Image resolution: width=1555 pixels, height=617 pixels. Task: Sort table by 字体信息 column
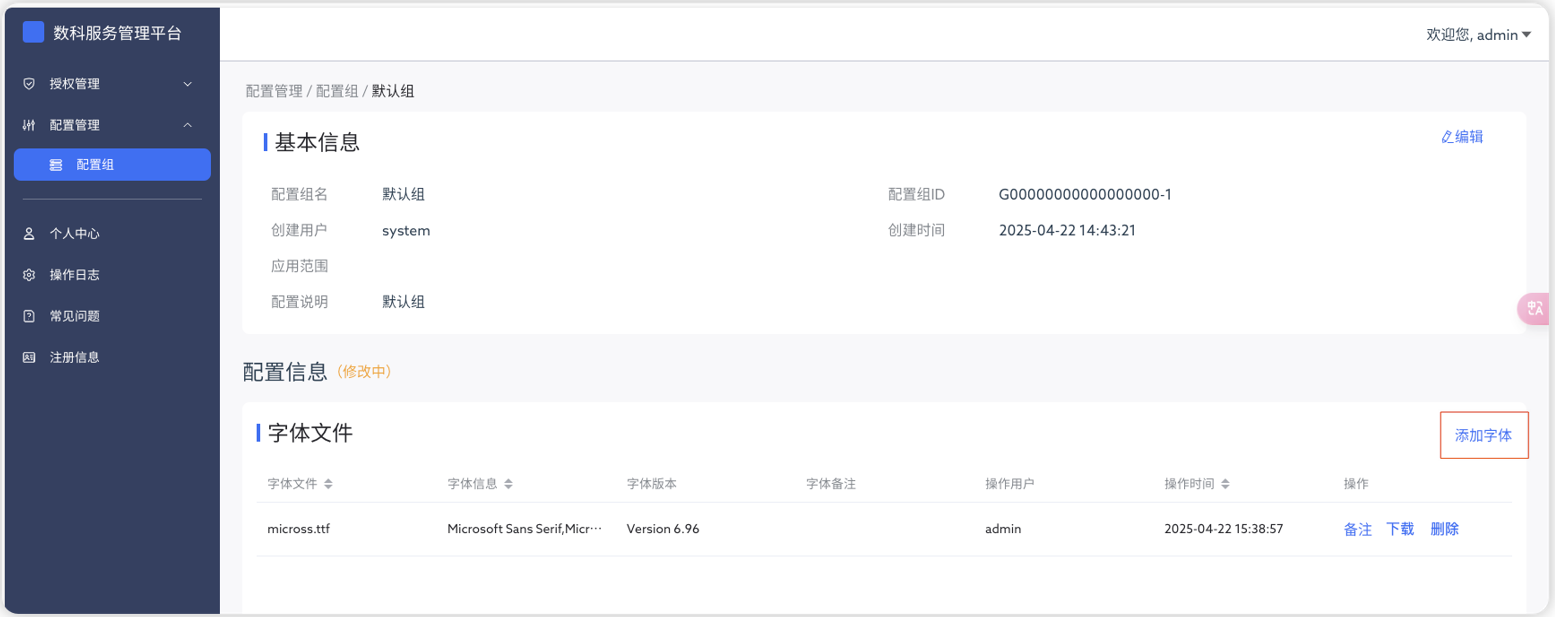tap(508, 484)
